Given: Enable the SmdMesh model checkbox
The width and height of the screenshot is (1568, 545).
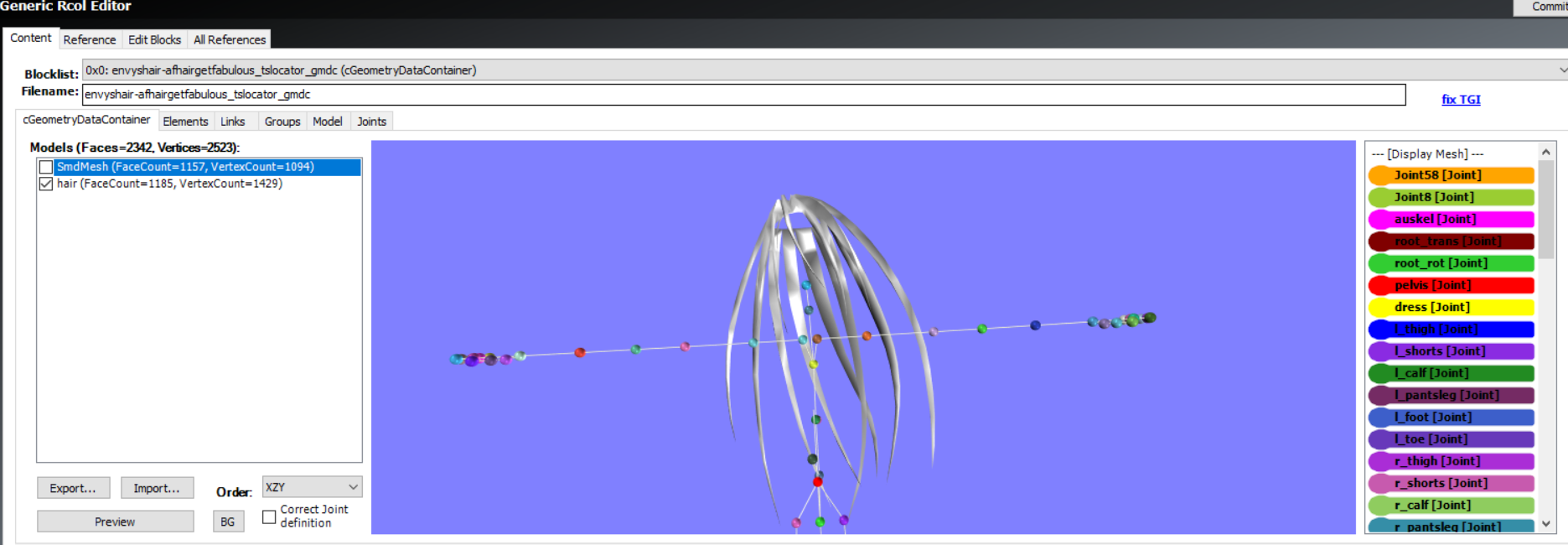Looking at the screenshot, I should [x=46, y=167].
